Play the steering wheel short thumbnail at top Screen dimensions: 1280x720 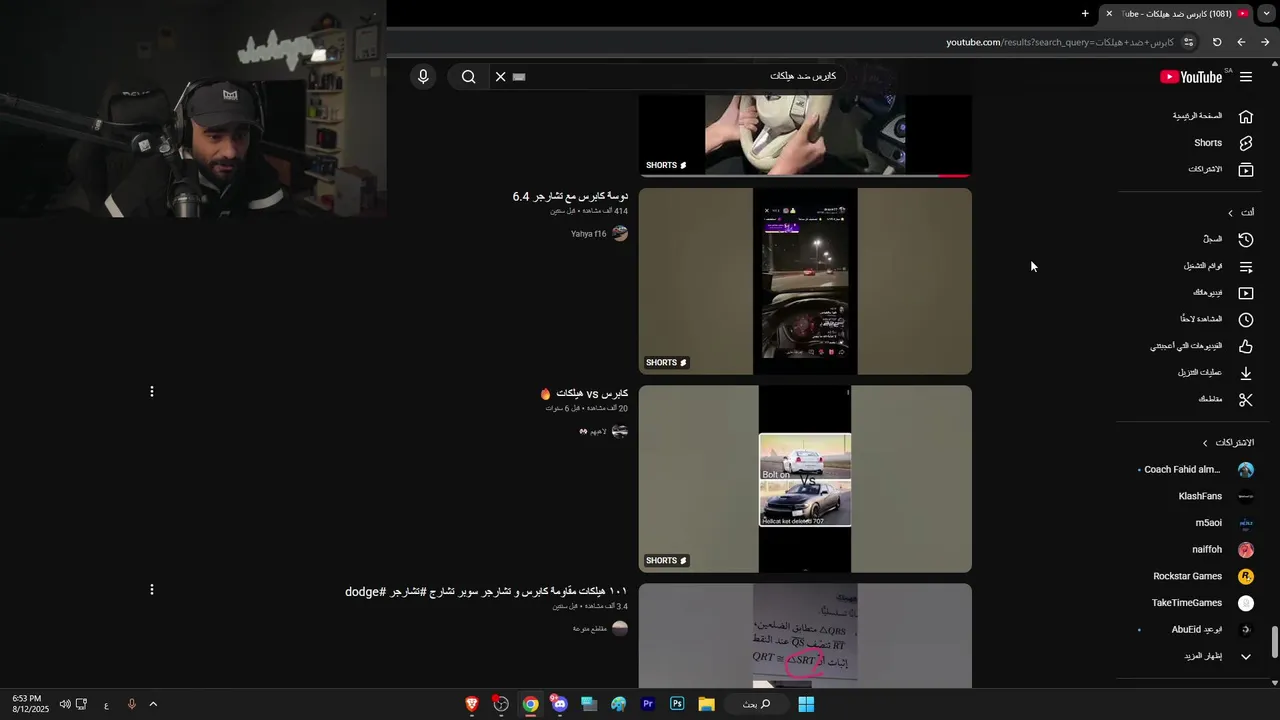805,136
